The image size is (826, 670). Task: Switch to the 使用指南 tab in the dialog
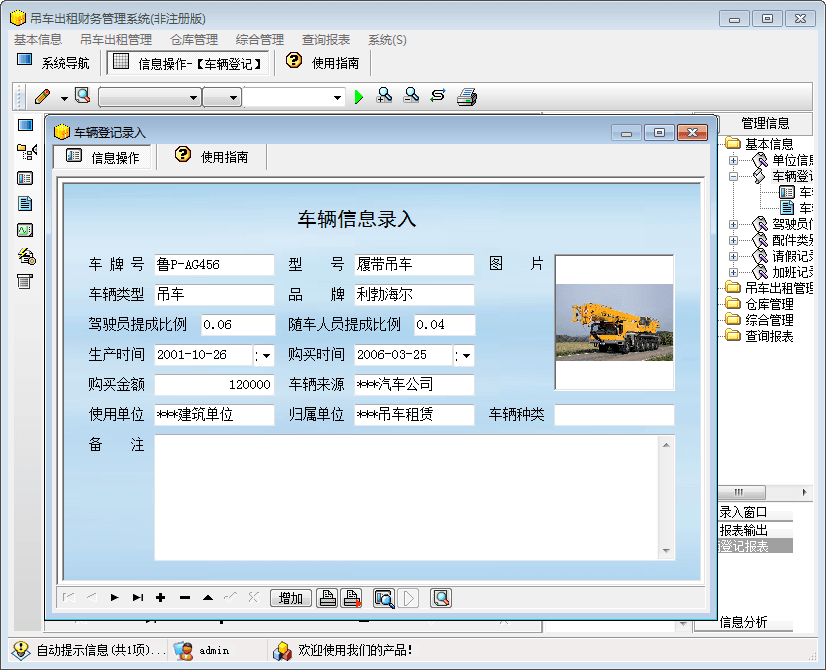pos(212,157)
